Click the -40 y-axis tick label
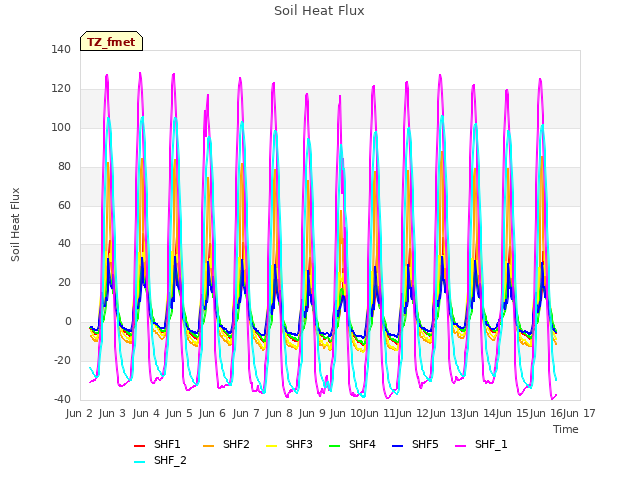The height and width of the screenshot is (480, 640). tap(62, 399)
